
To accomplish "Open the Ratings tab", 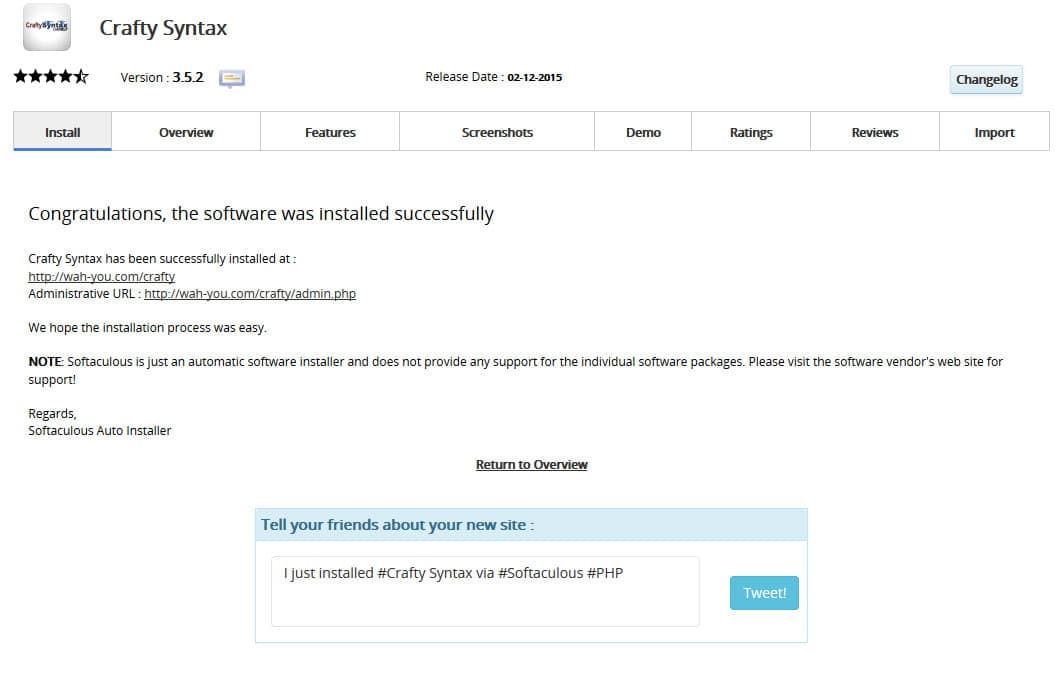I will click(x=751, y=132).
